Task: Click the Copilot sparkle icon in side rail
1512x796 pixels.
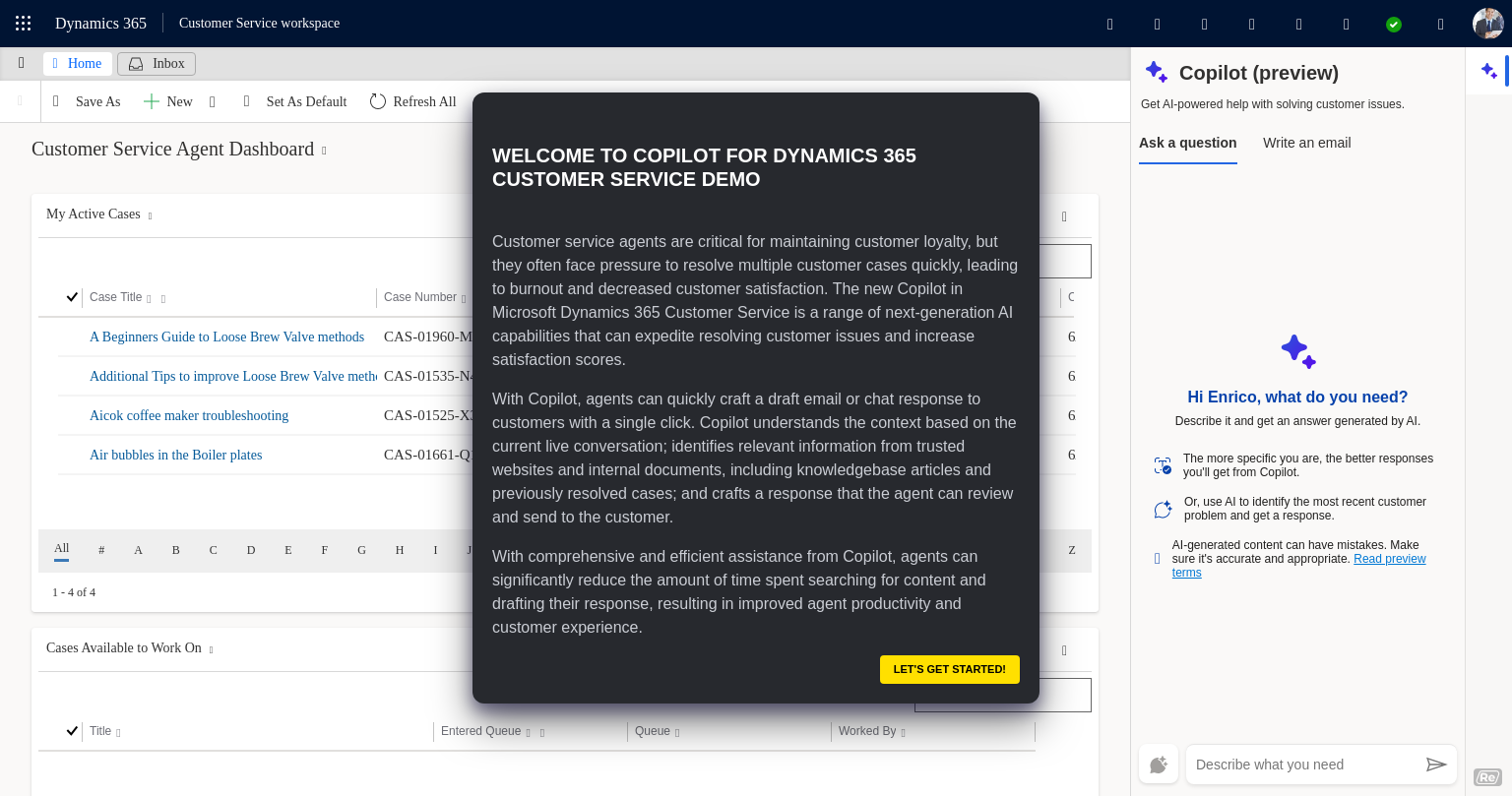Action: tap(1488, 71)
